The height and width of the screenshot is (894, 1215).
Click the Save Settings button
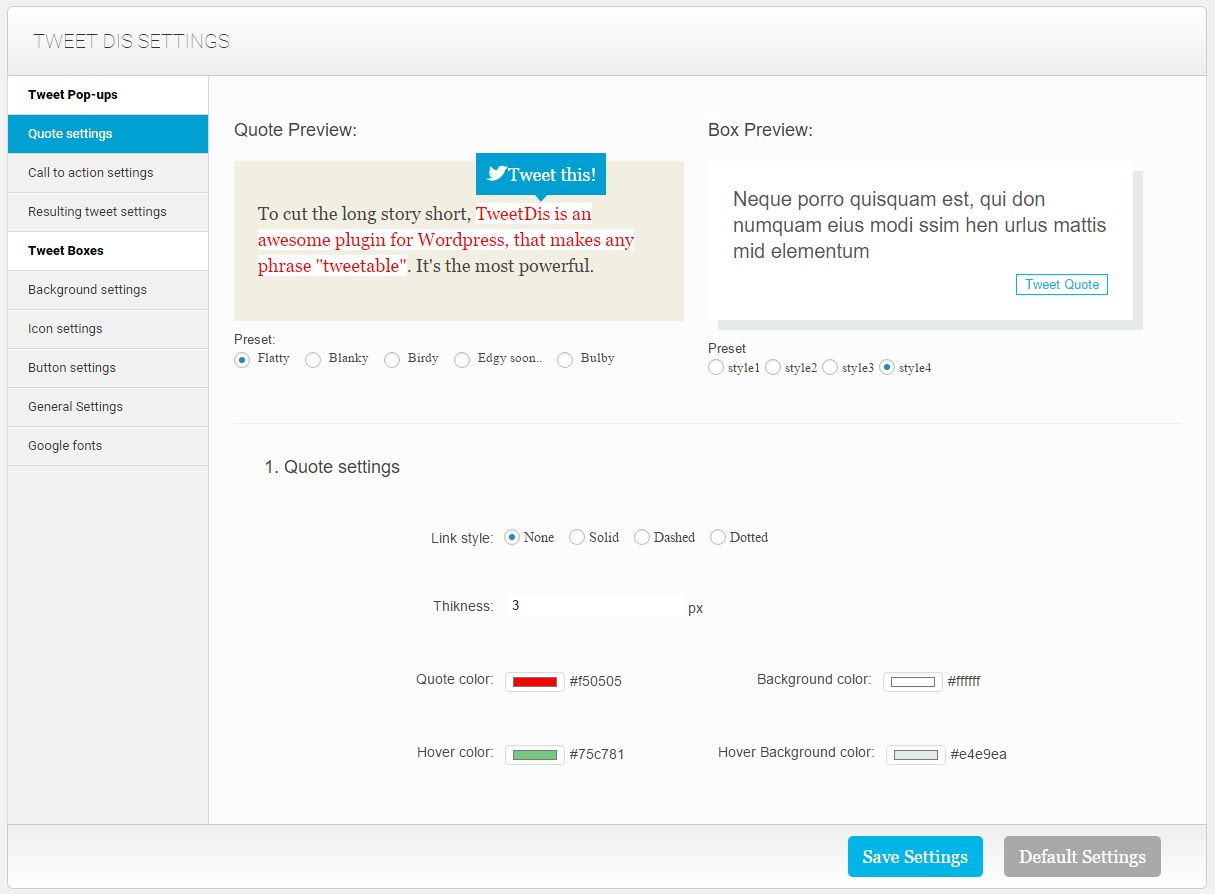click(x=915, y=857)
